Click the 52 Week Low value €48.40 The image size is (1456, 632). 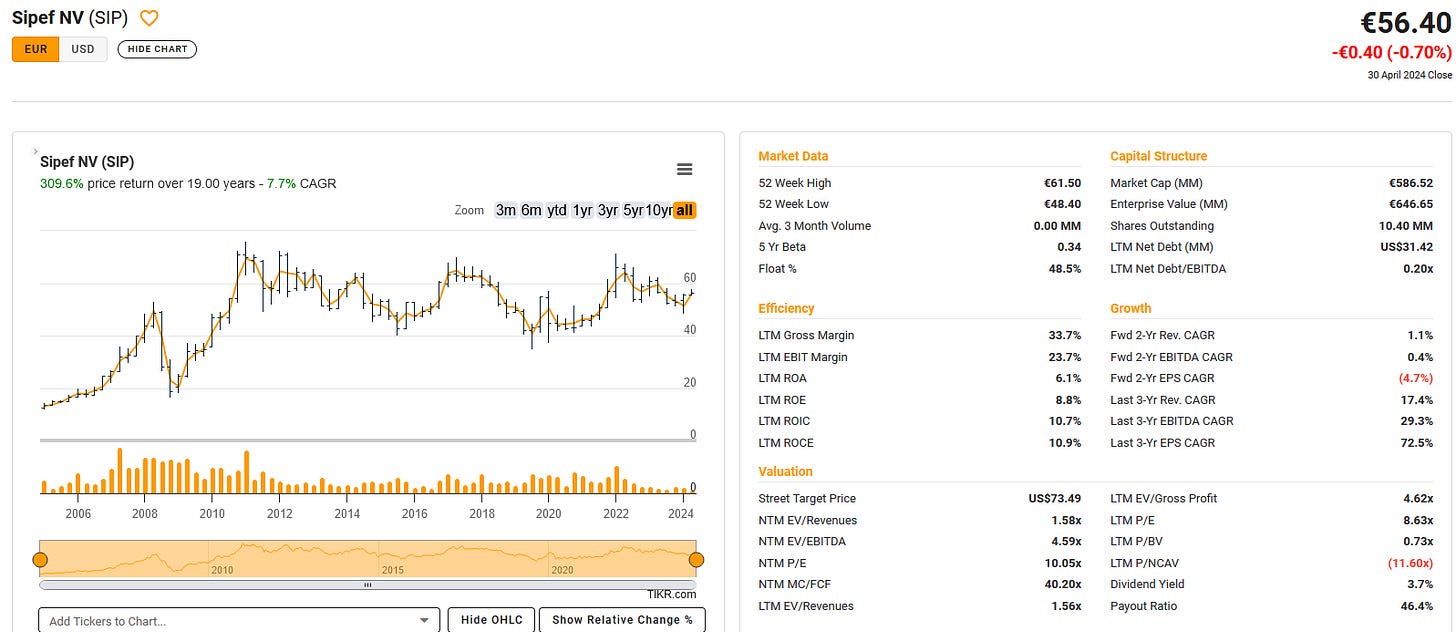pyautogui.click(x=1062, y=204)
